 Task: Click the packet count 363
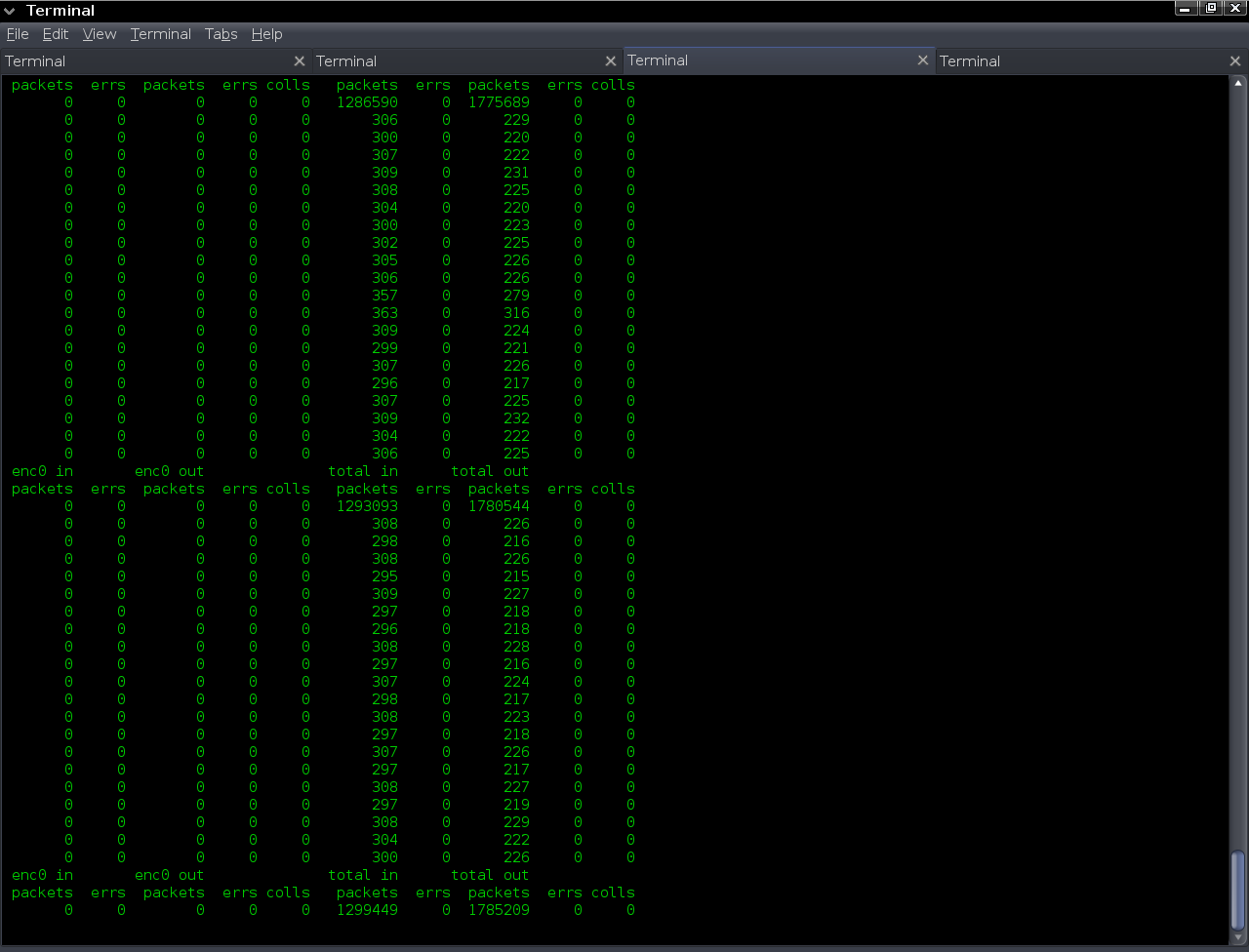click(x=384, y=313)
